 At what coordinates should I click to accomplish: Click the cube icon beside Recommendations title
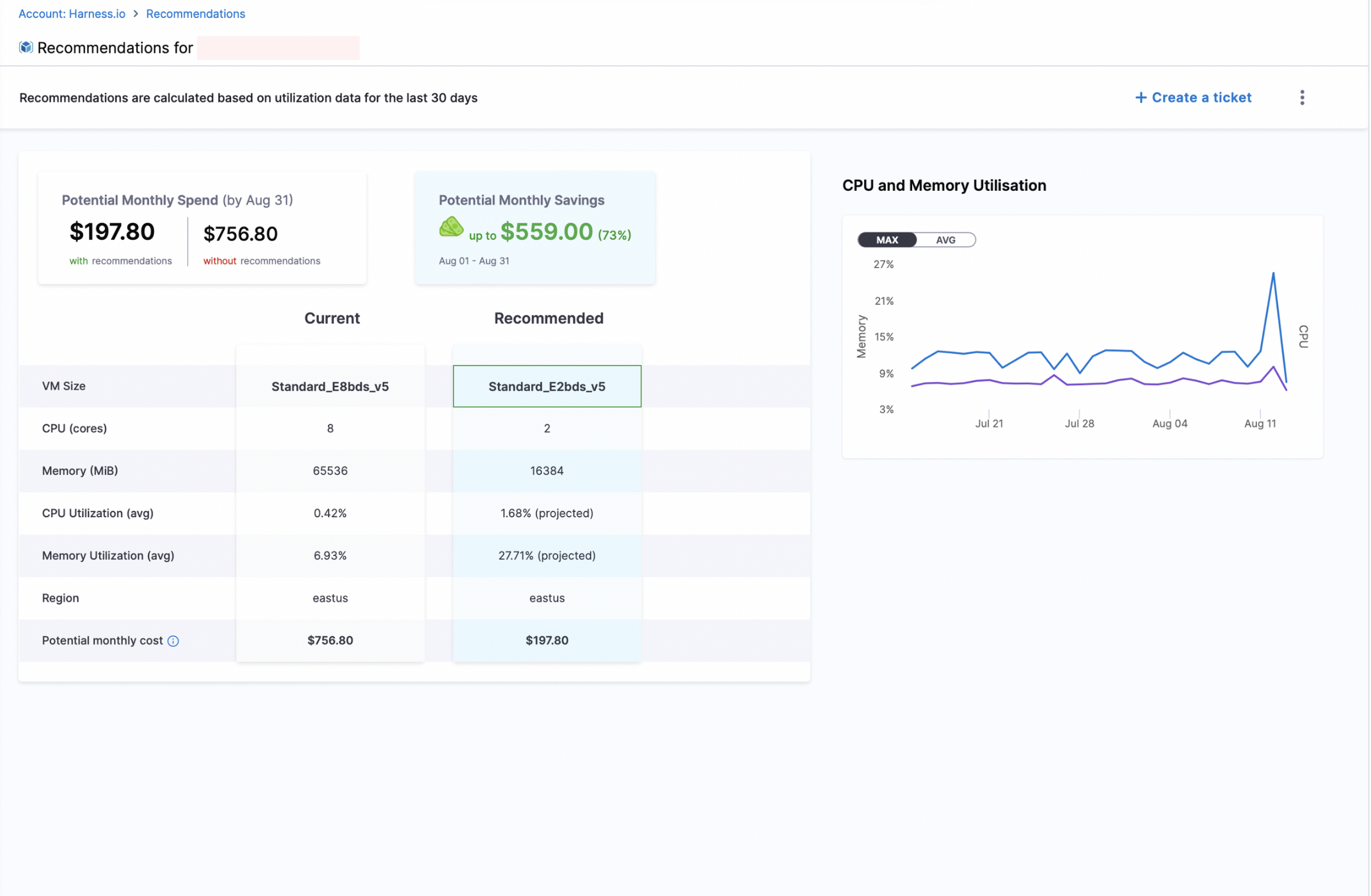pos(26,47)
